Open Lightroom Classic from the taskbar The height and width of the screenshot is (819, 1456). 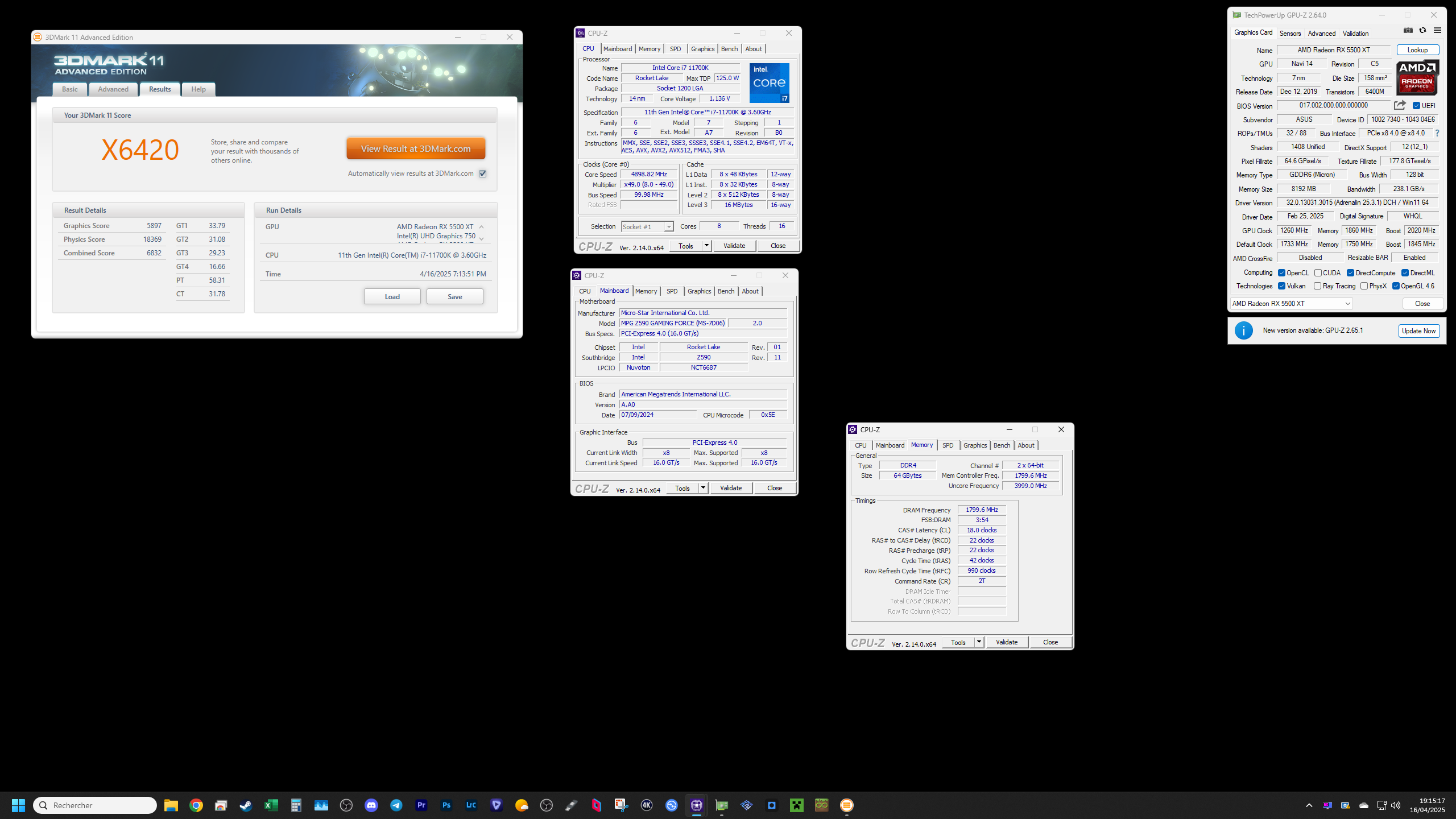pos(471,805)
